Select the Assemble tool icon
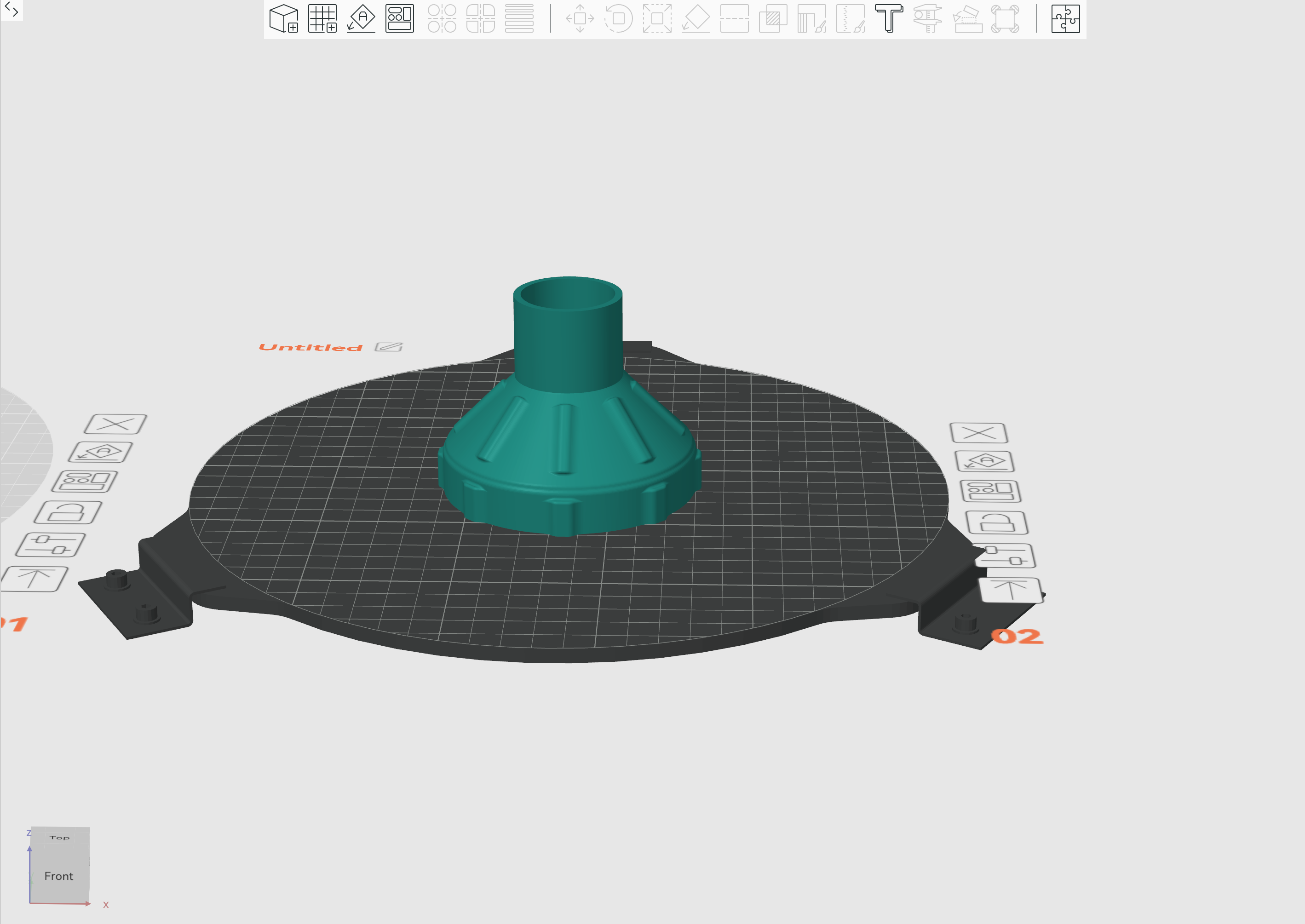The width and height of the screenshot is (1305, 924). click(x=968, y=19)
